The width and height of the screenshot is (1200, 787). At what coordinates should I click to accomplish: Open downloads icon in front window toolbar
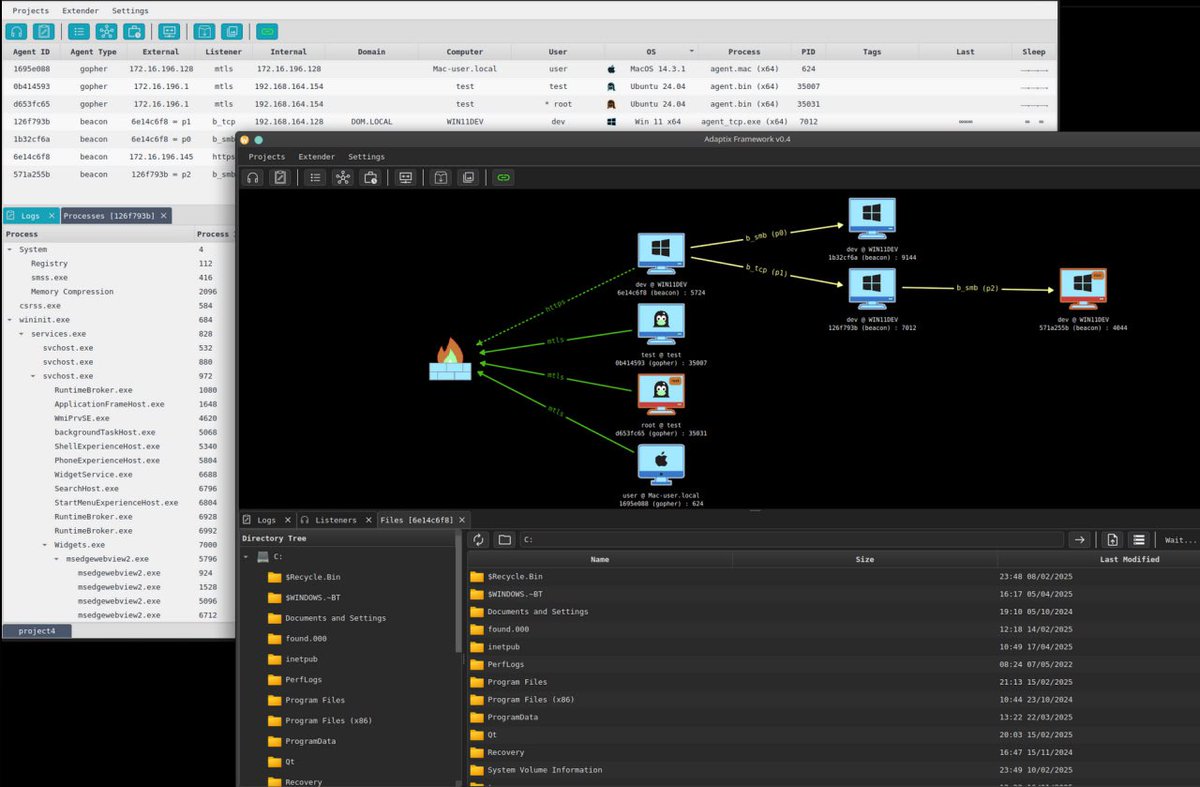[x=441, y=177]
